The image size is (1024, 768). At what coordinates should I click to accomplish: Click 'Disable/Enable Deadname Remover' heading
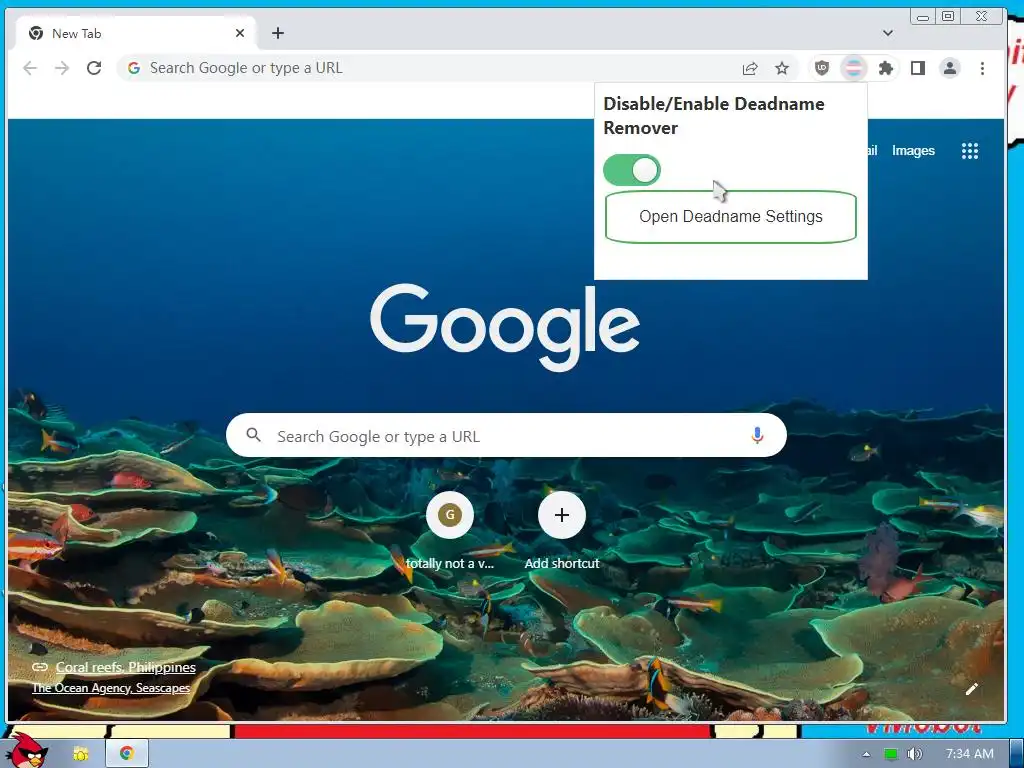click(713, 116)
